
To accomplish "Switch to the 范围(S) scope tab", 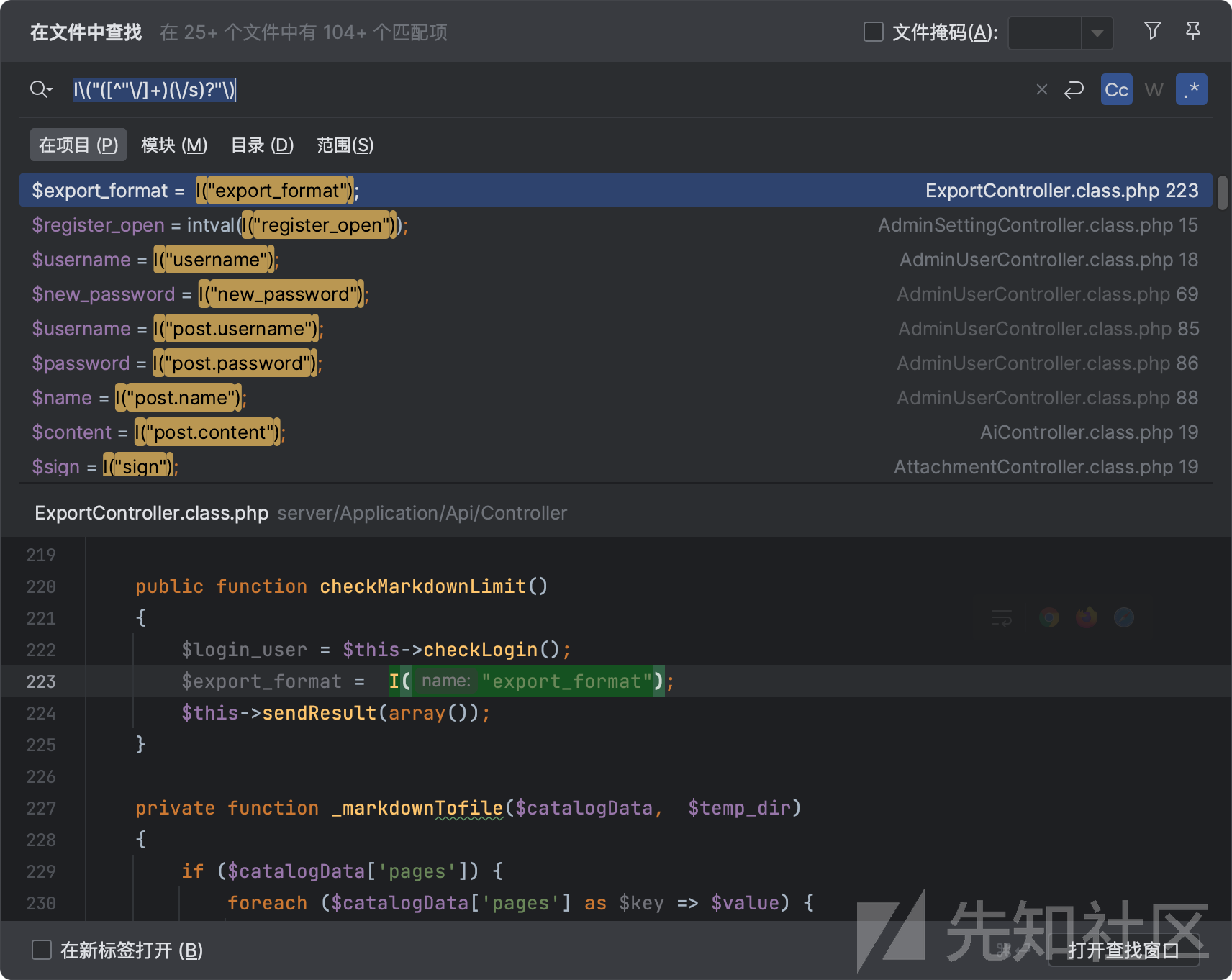I will pyautogui.click(x=345, y=145).
